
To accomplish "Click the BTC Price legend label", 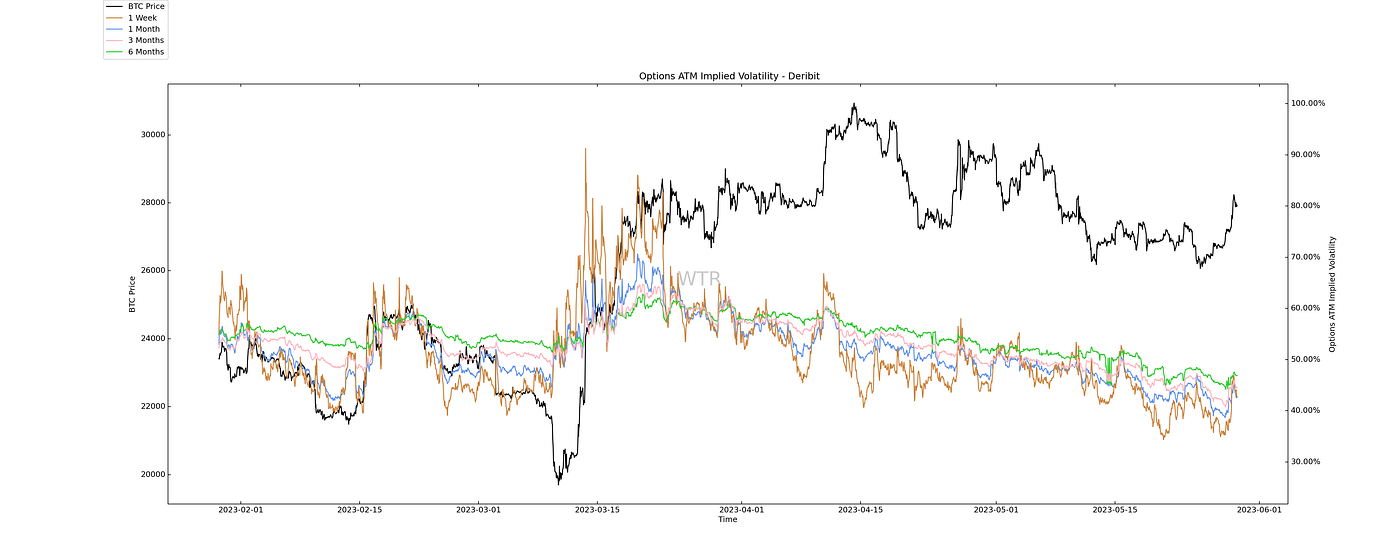I will (146, 6).
